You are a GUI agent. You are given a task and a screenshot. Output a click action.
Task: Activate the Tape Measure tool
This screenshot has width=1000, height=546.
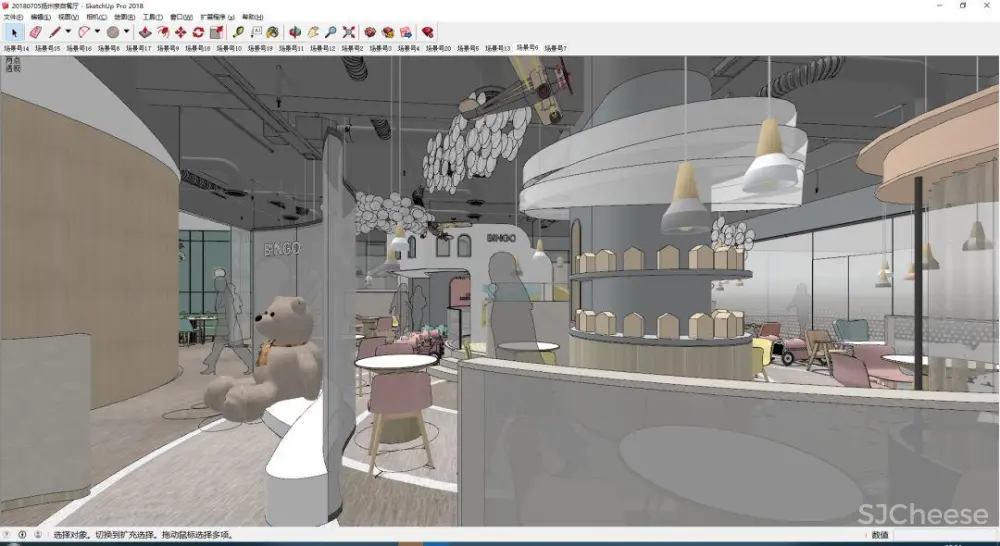[x=240, y=32]
